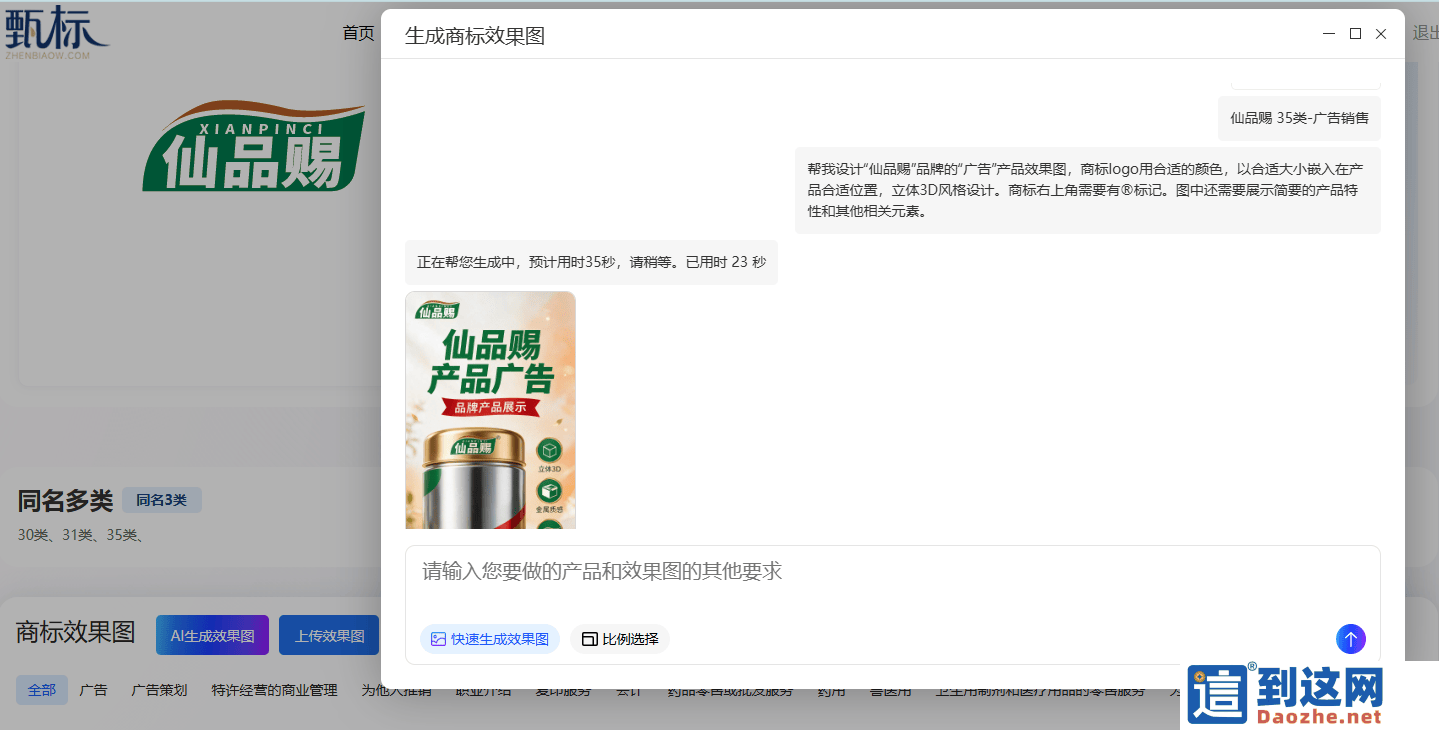This screenshot has height=730, width=1439.
Task: Send the prompt with the blue arrow button
Action: [x=1350, y=639]
